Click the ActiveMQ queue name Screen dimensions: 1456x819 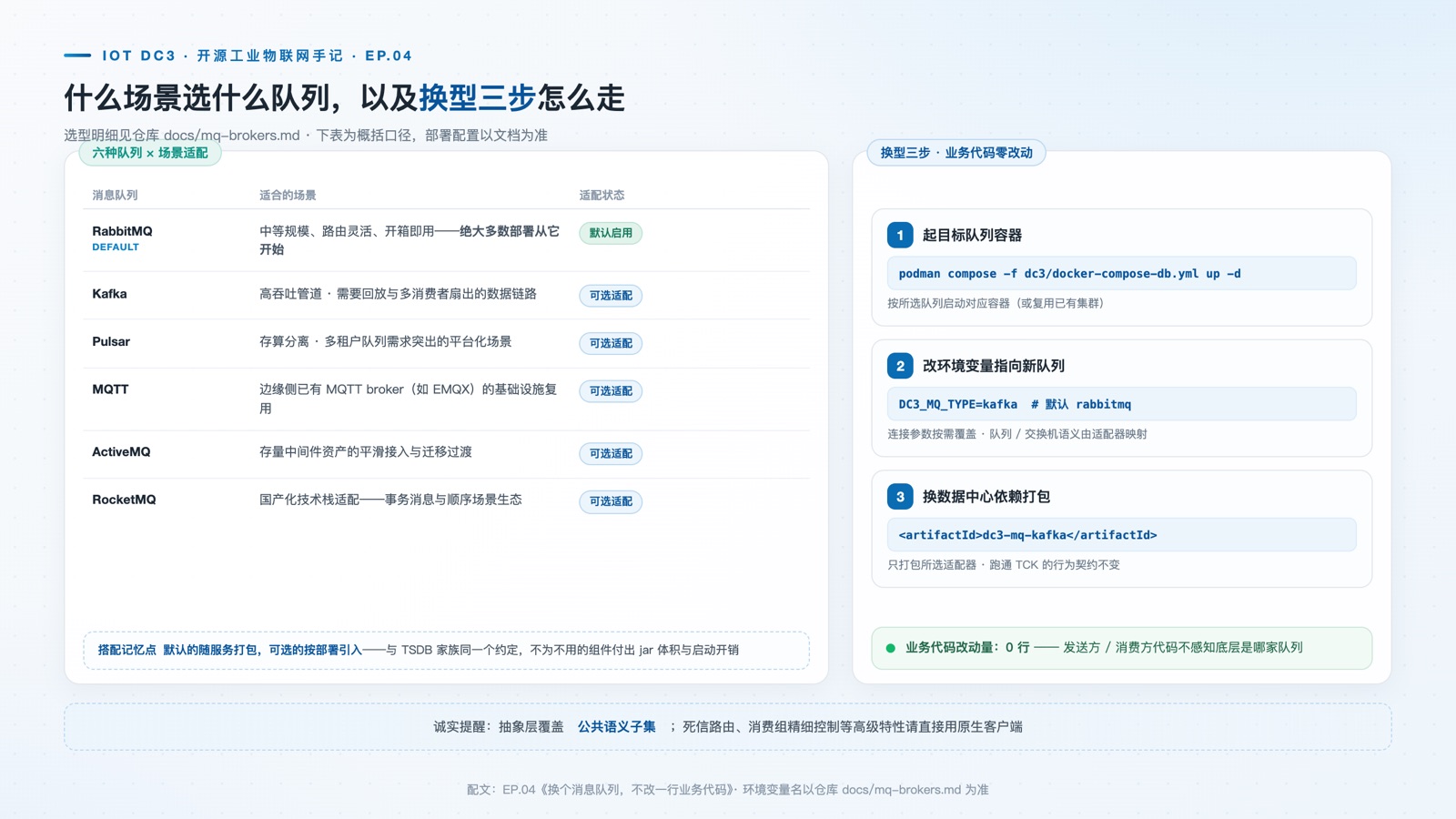pyautogui.click(x=121, y=452)
